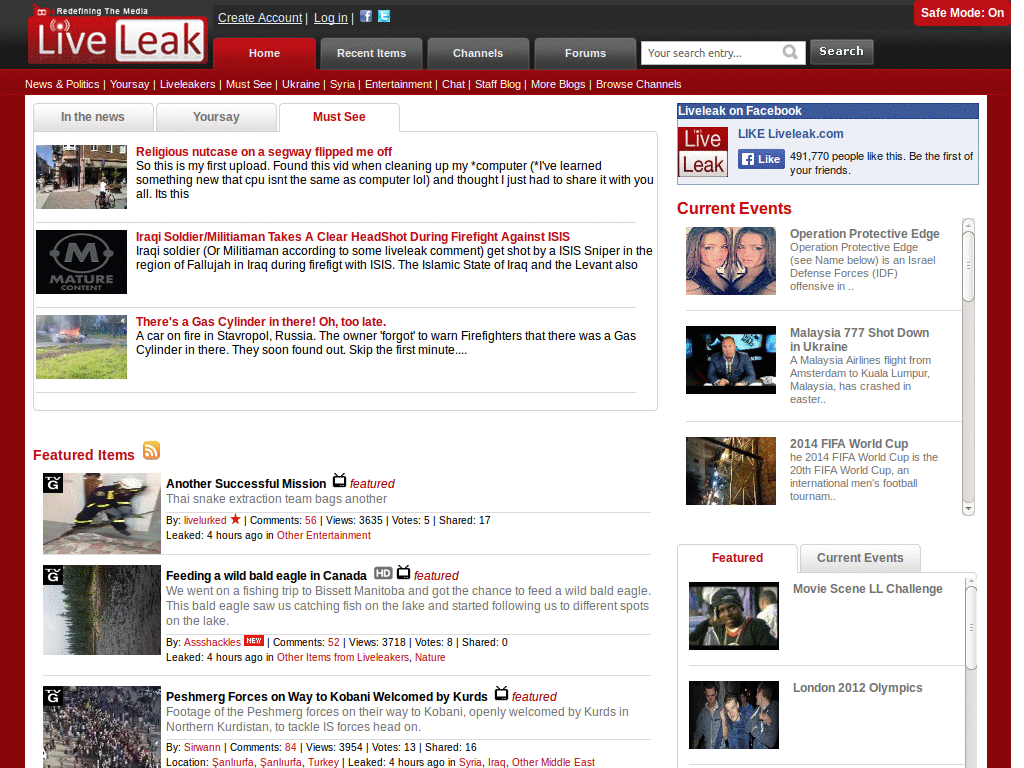
Task: Open the Current Events tab in sidebar
Action: click(859, 558)
